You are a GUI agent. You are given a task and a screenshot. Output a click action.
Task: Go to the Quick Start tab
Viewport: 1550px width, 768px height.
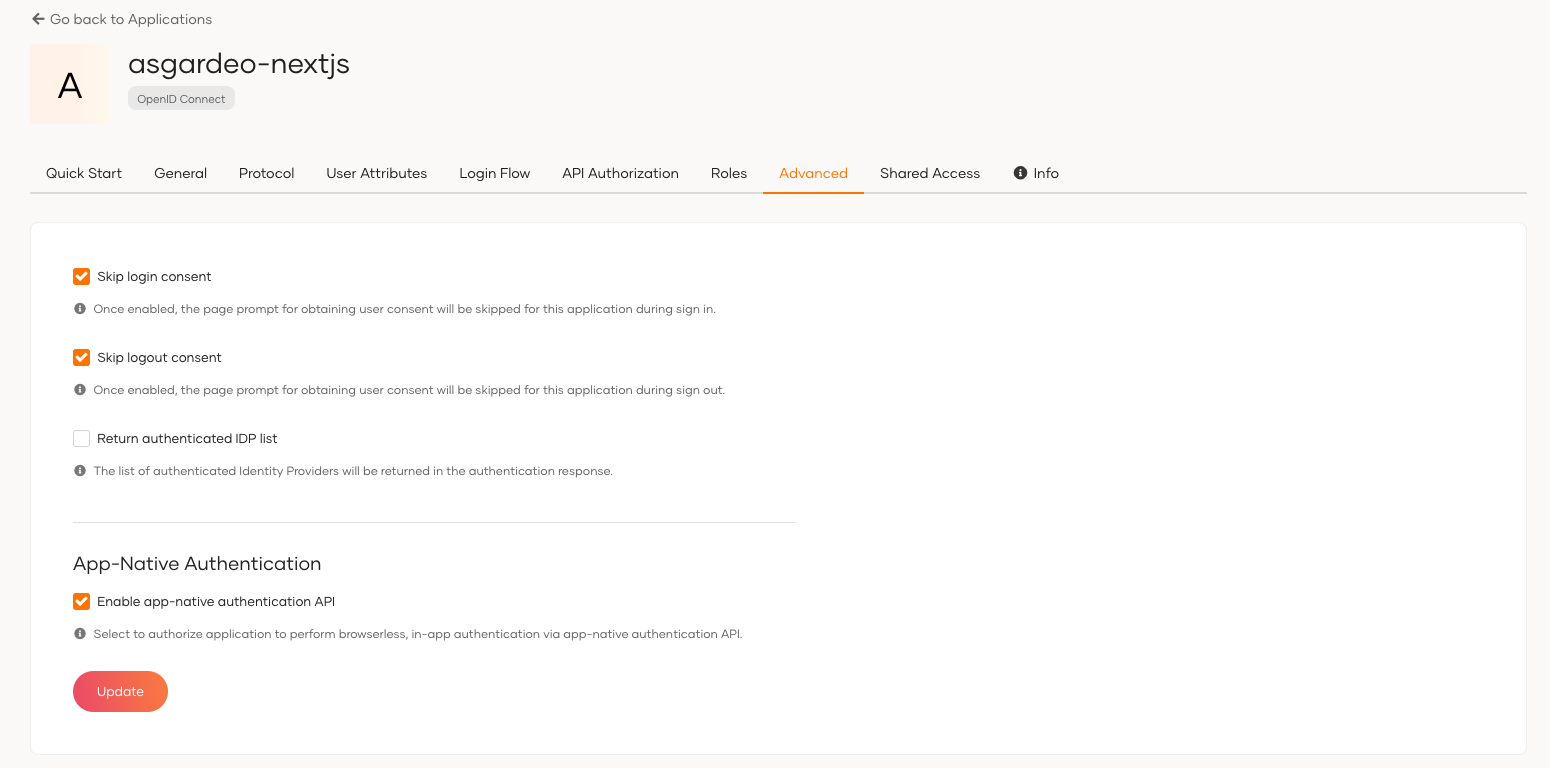tap(83, 173)
